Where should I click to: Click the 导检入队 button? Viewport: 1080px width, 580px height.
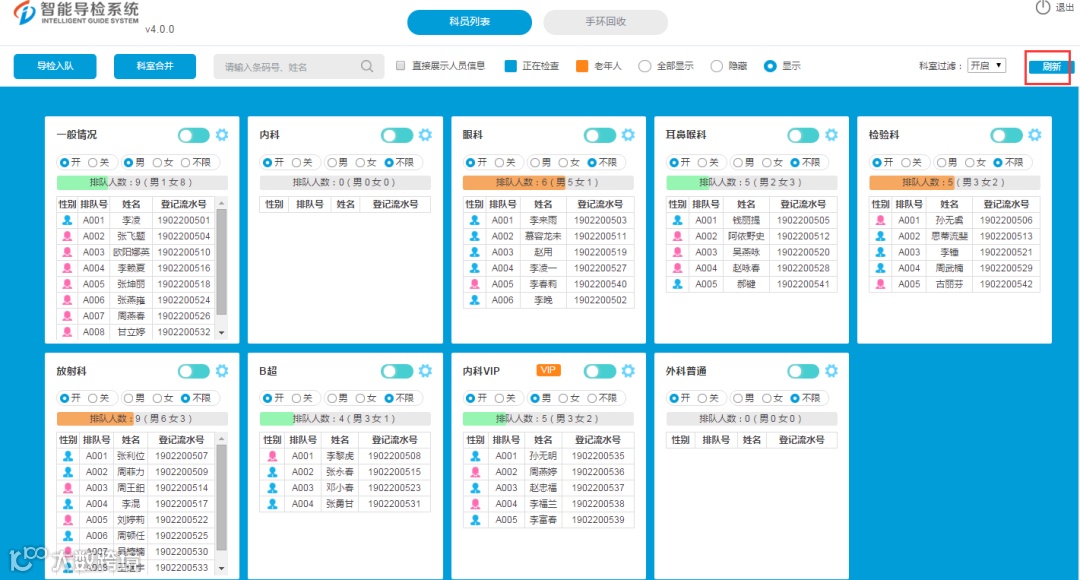pos(55,66)
